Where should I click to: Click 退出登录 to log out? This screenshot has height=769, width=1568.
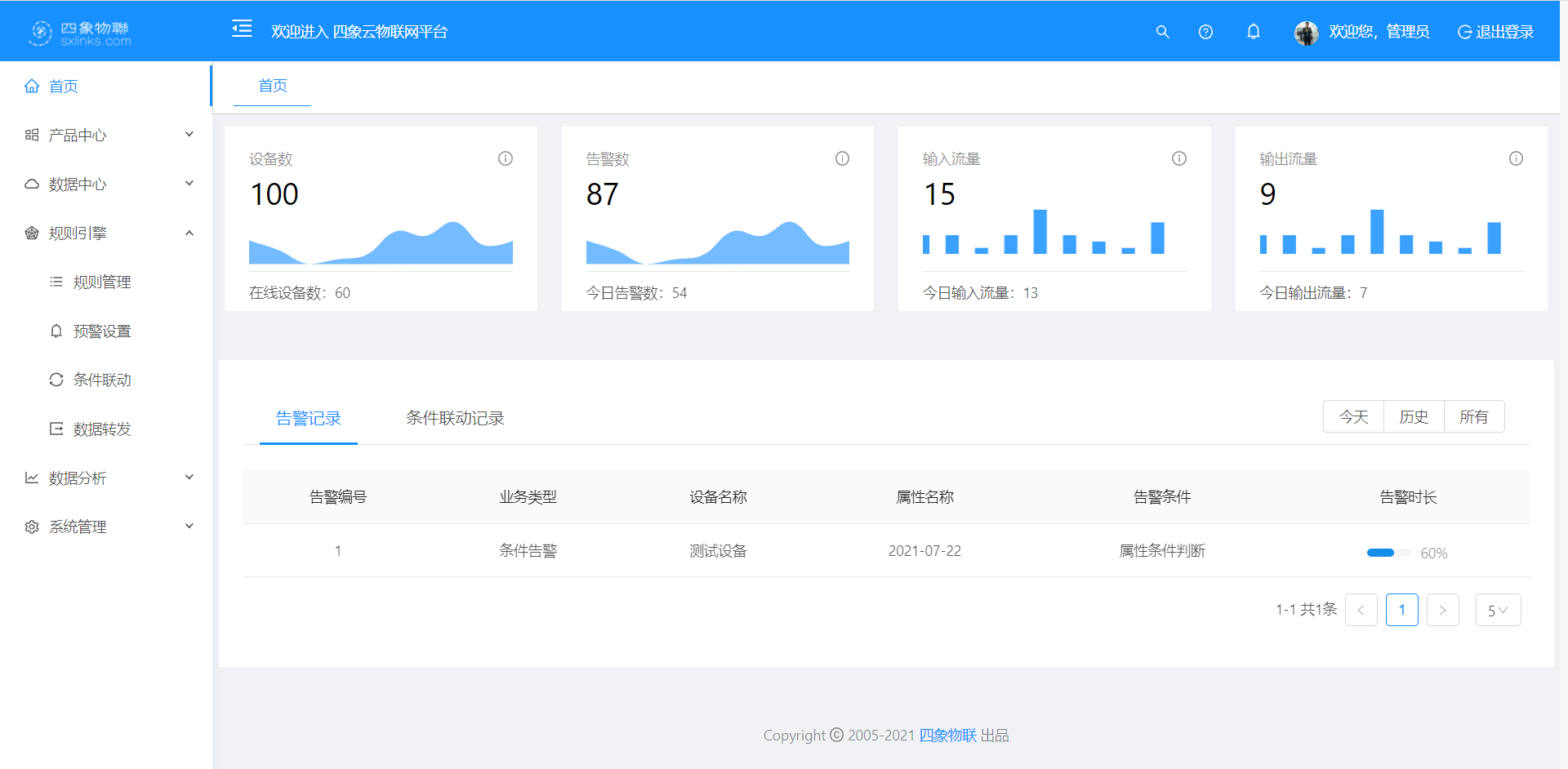[x=1495, y=32]
